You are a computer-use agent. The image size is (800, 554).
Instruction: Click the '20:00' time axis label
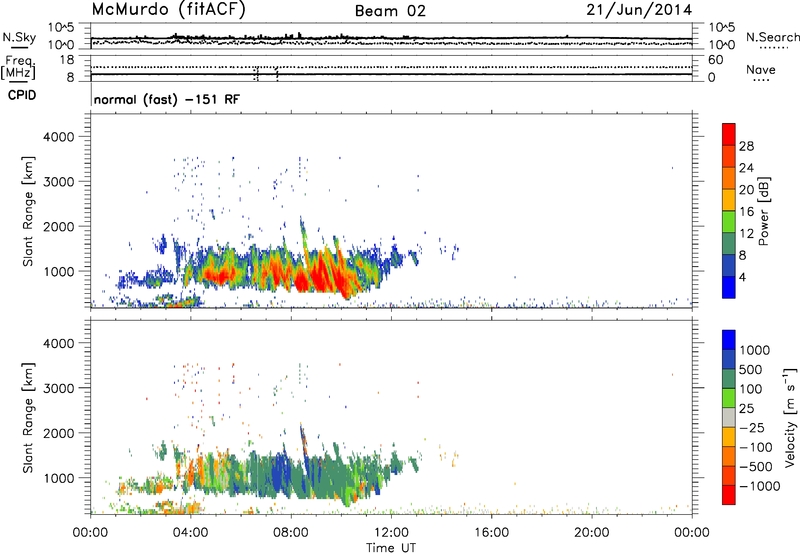(591, 533)
